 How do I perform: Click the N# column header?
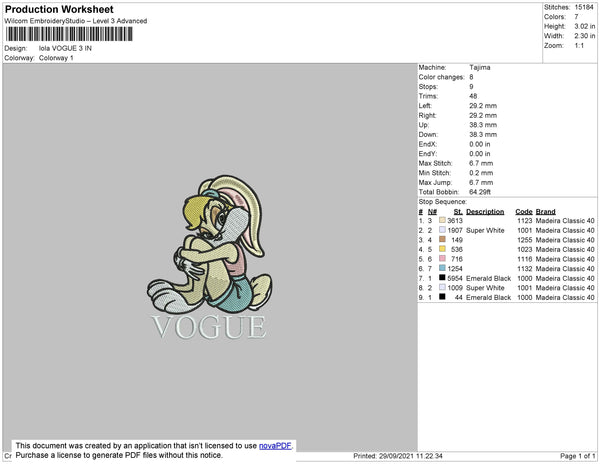click(432, 212)
